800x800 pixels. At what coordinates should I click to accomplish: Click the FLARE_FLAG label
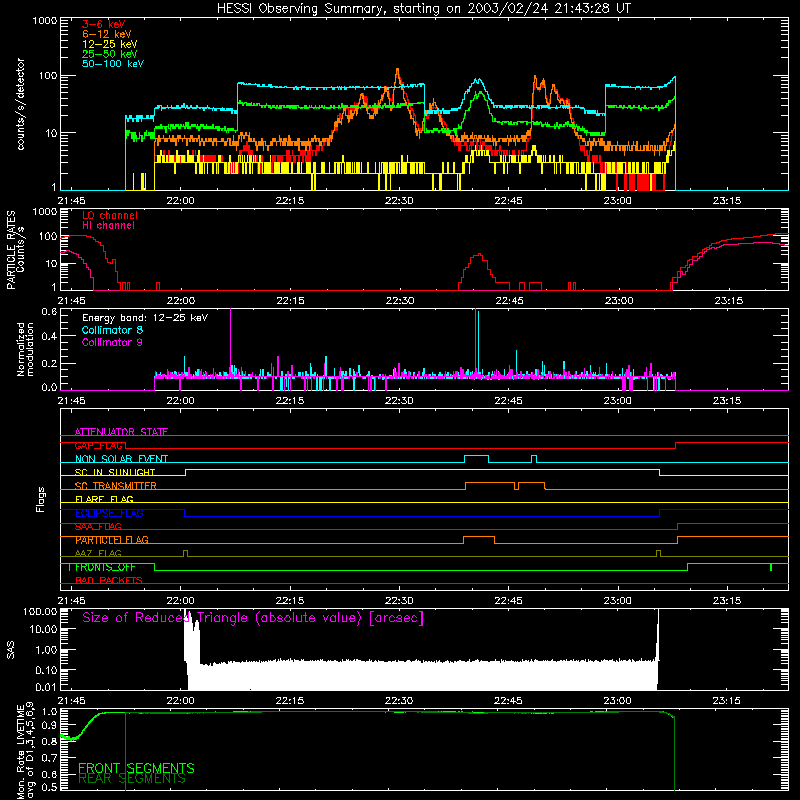[x=104, y=499]
